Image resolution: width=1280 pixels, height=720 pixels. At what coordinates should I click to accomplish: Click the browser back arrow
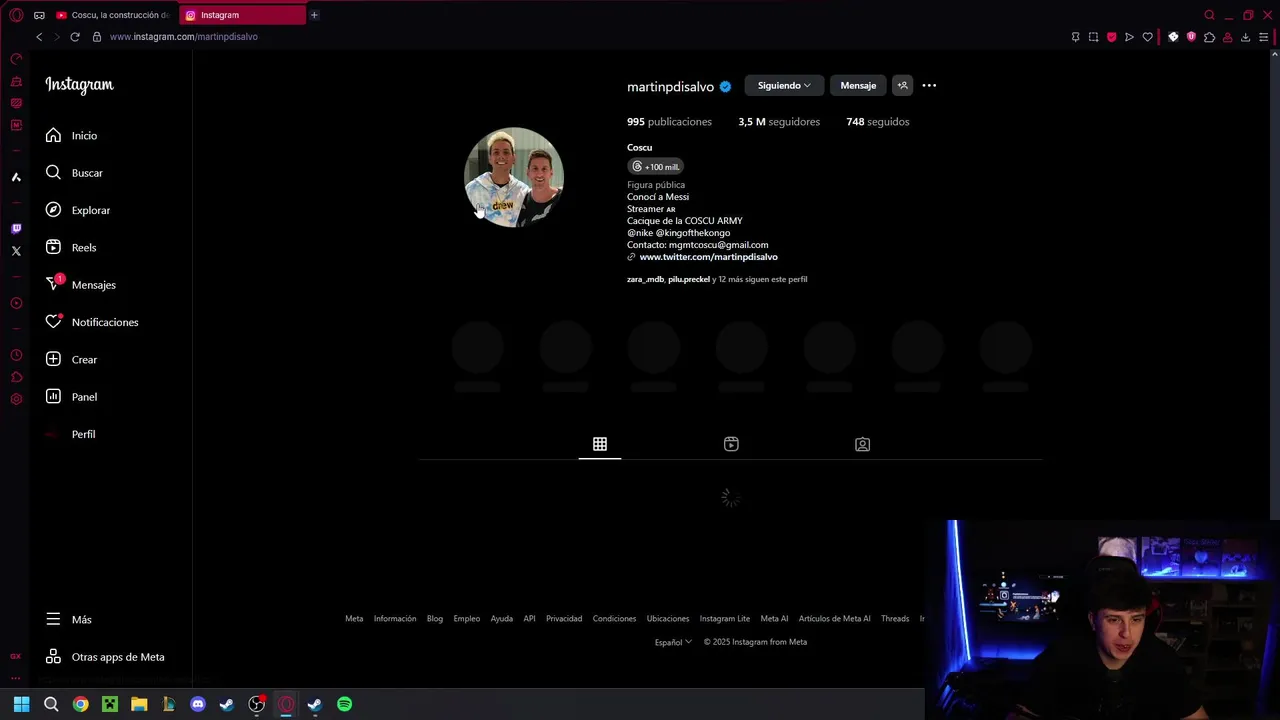39,37
